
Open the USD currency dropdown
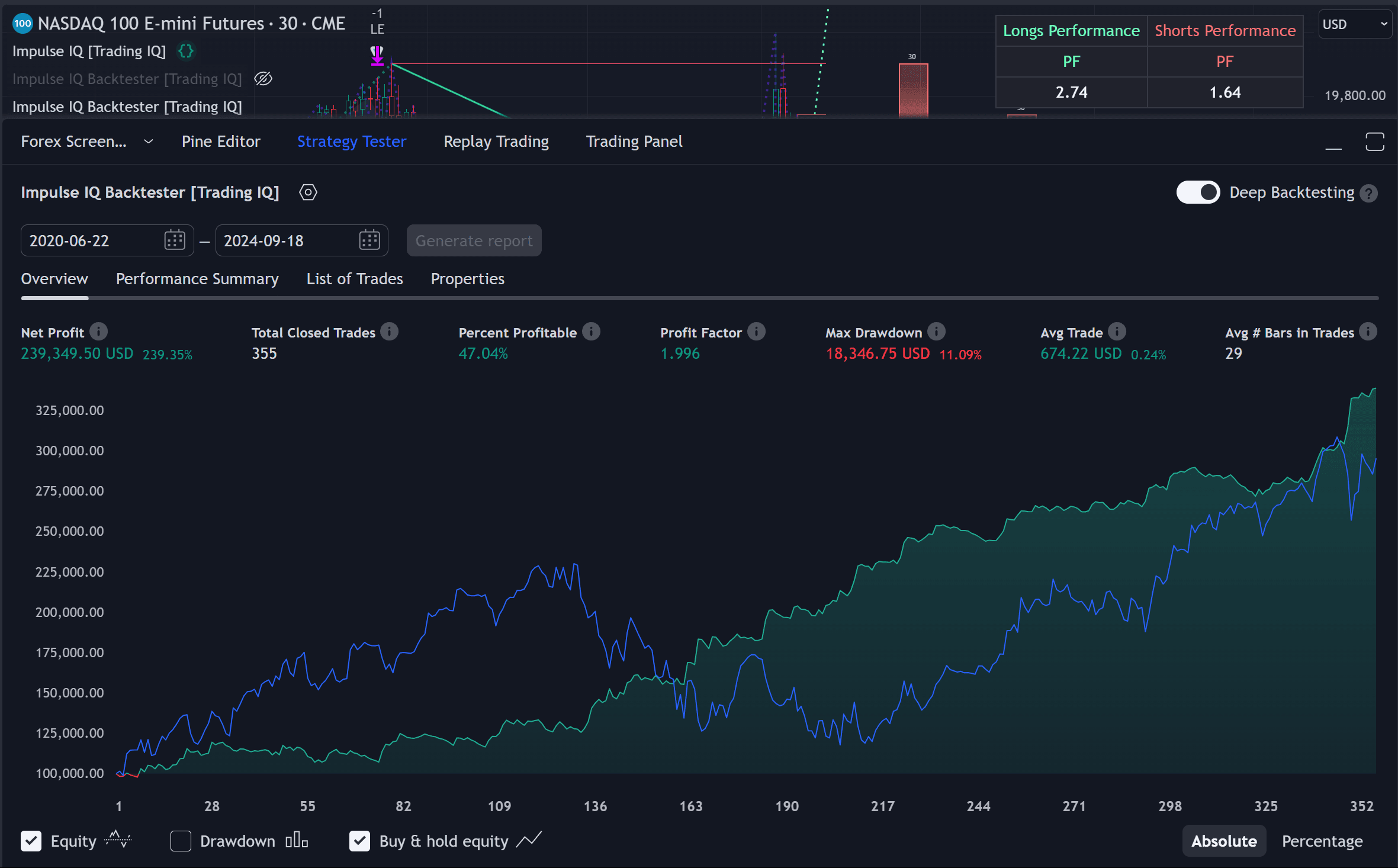[1355, 24]
